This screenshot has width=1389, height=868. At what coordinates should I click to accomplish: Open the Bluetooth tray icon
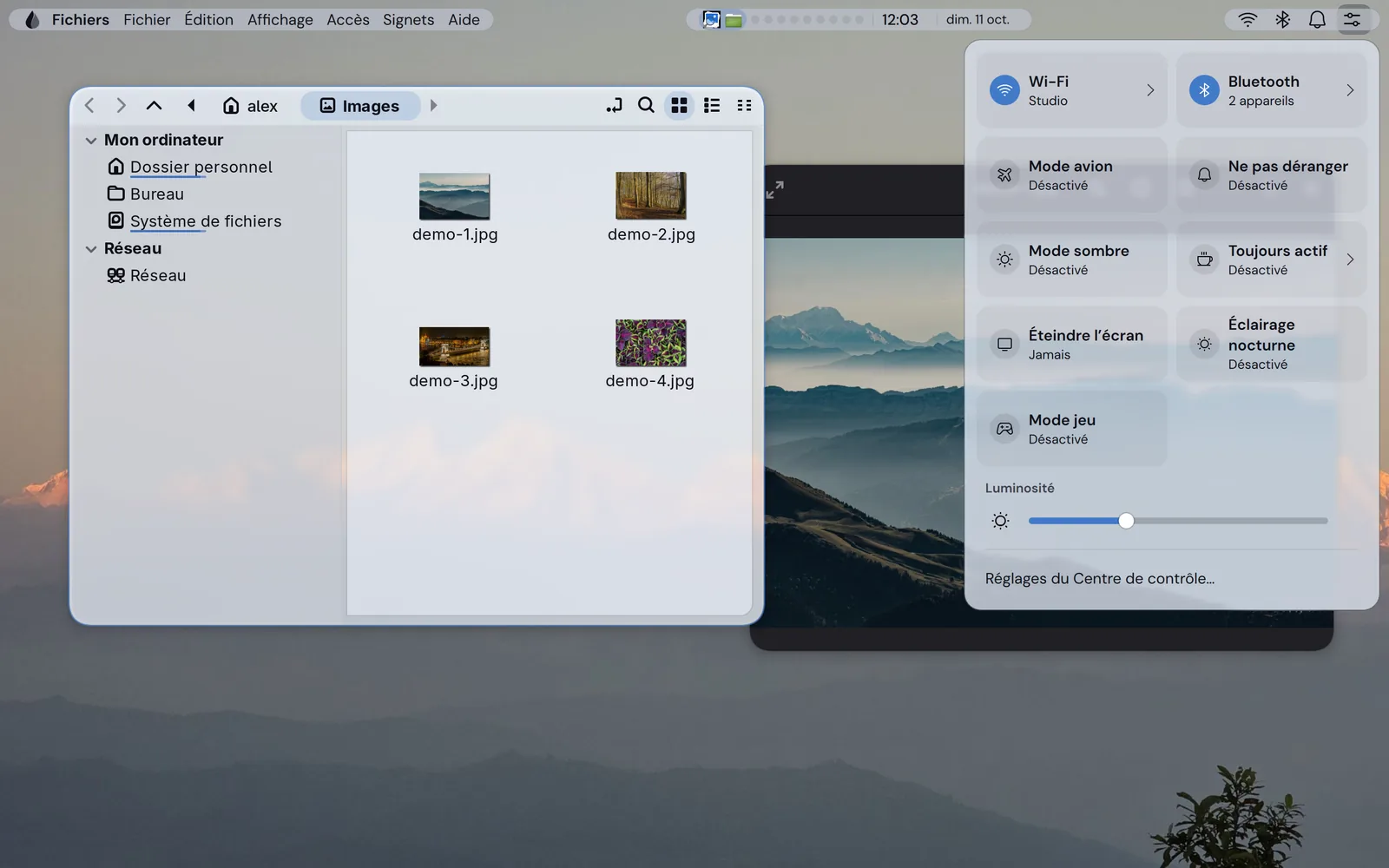[x=1282, y=20]
